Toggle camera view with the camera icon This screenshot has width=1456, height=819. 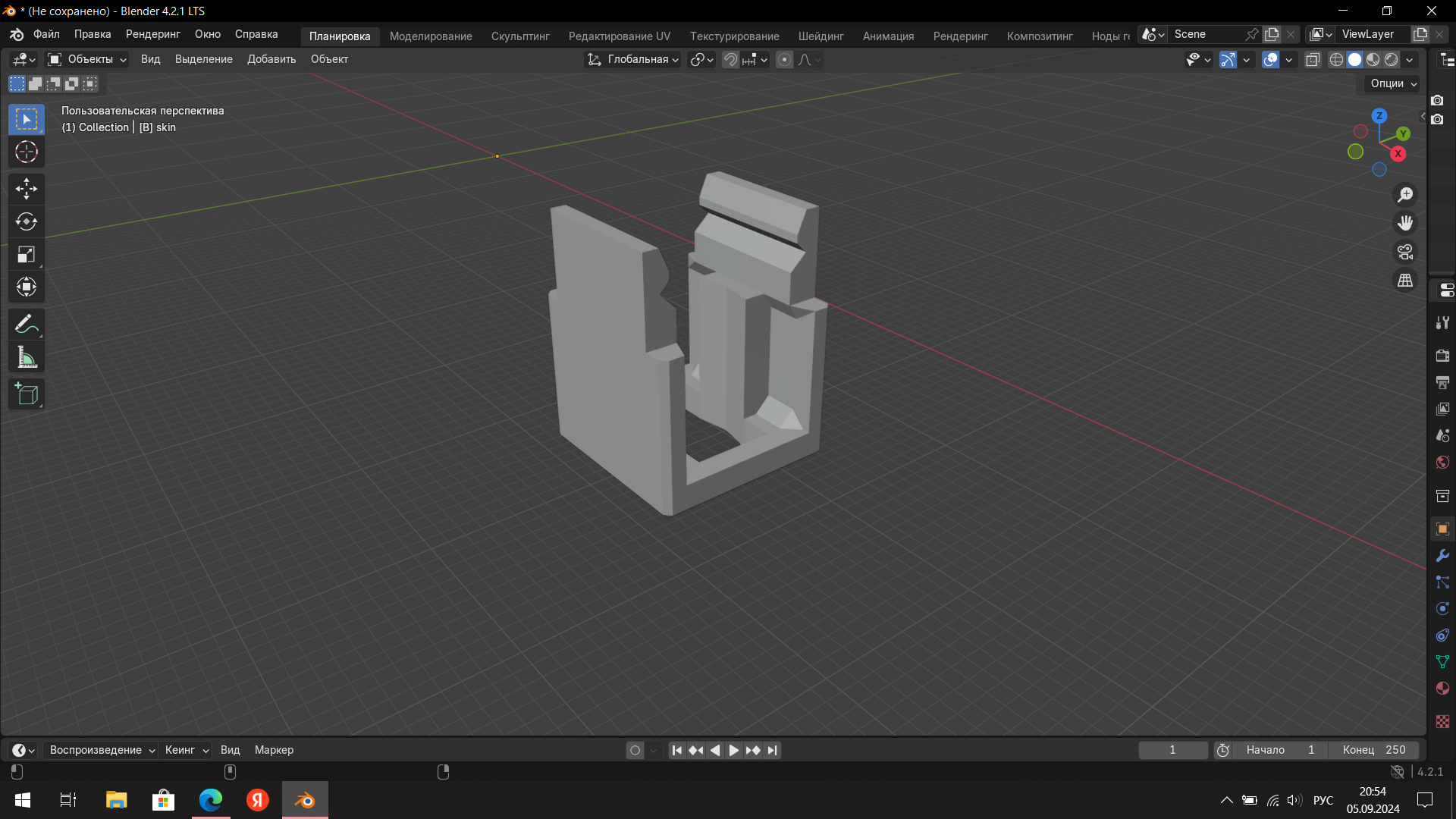pos(1405,252)
